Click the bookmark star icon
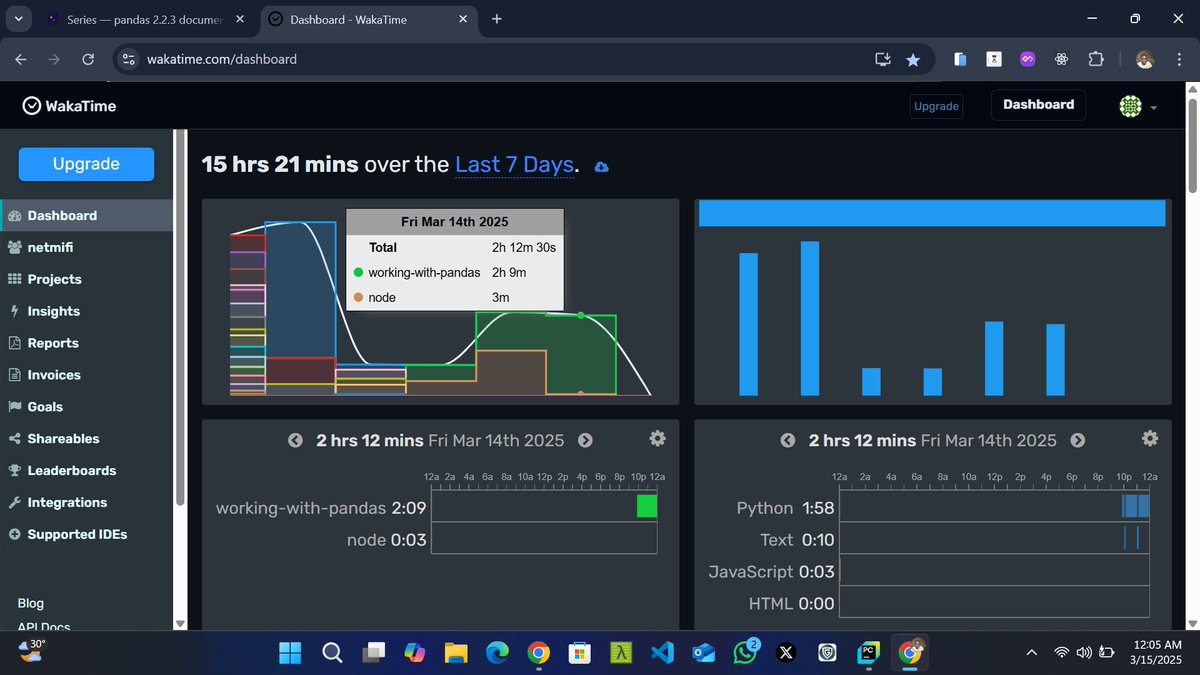Viewport: 1200px width, 675px height. click(x=913, y=59)
